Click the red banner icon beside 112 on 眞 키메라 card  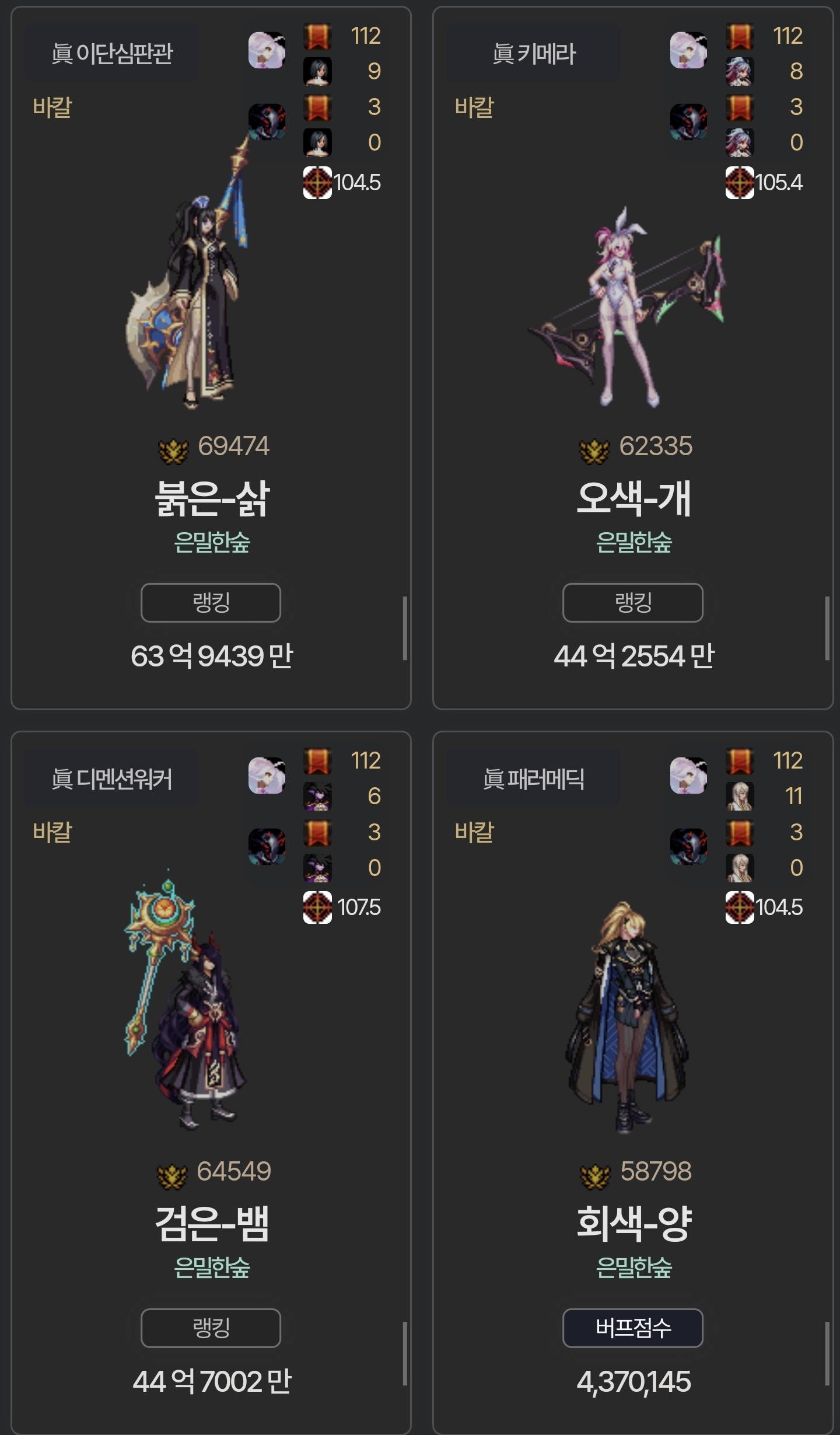[740, 37]
